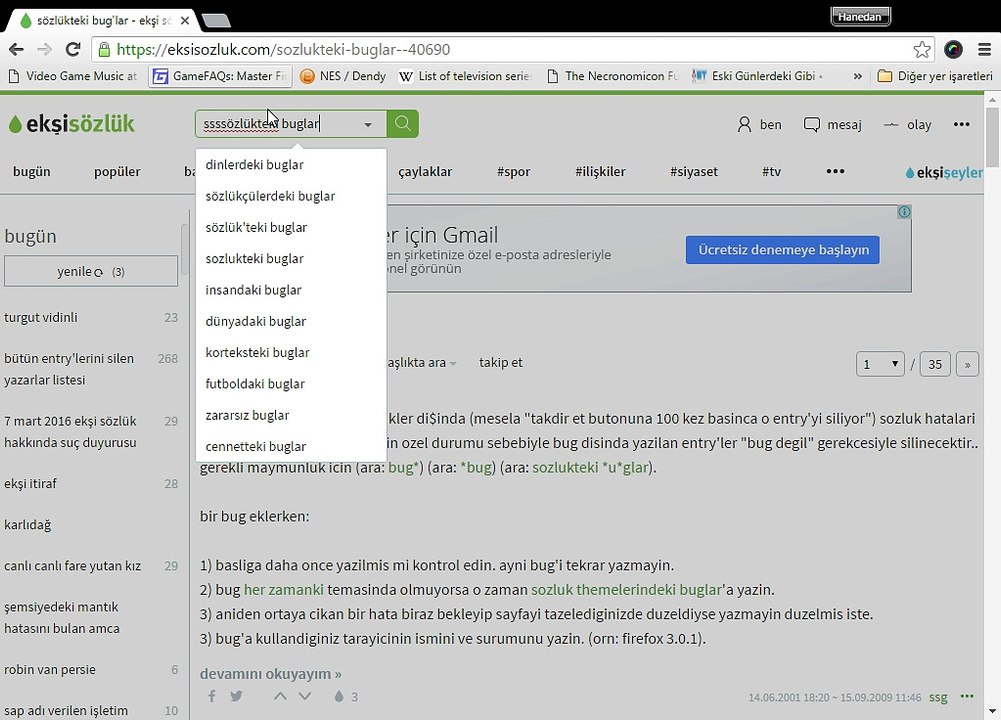This screenshot has height=720, width=1001.
Task: Open 'List of television series' Wikipedia bookmark
Action: [465, 76]
